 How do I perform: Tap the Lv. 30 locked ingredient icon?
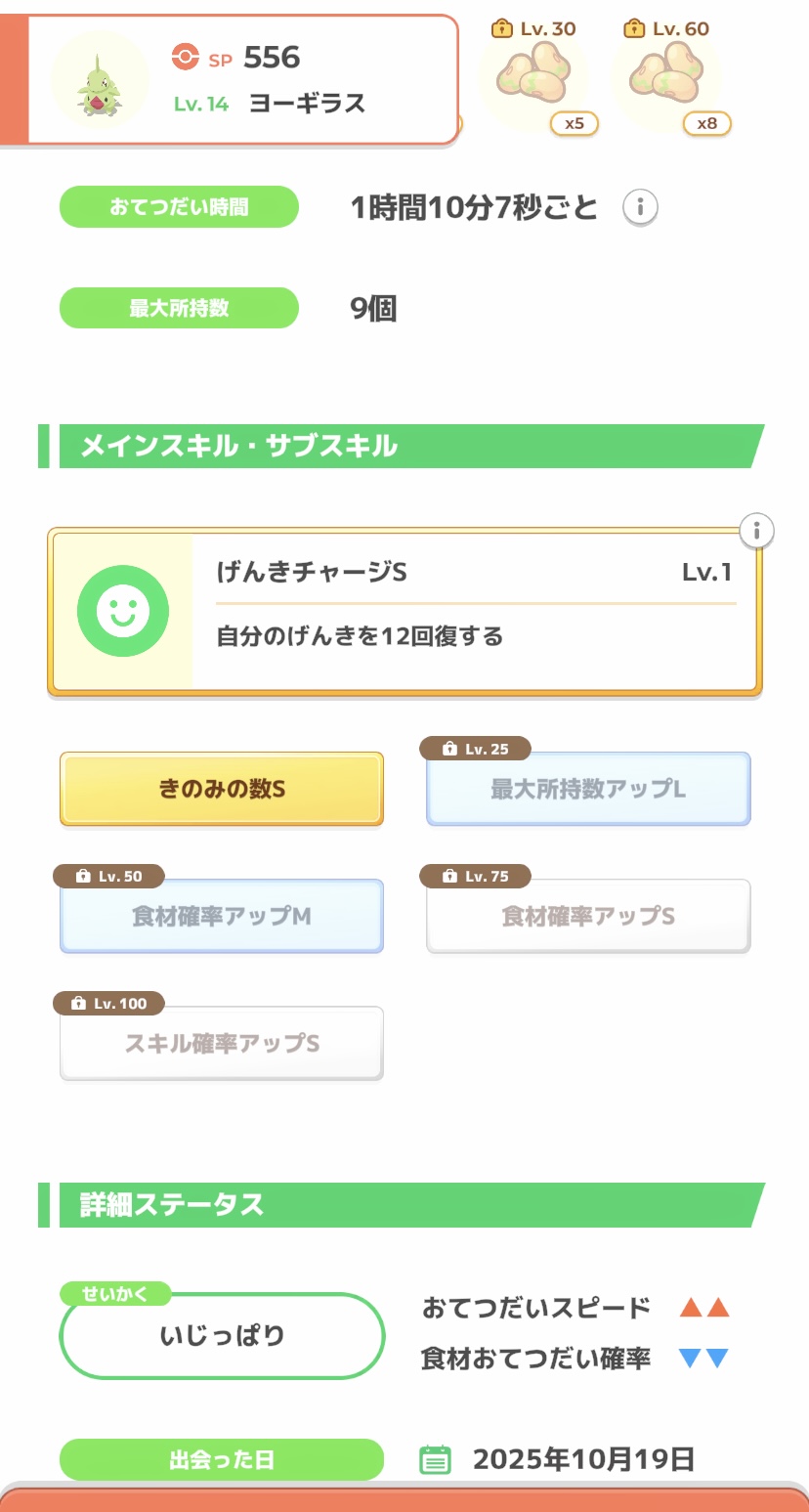tap(533, 78)
